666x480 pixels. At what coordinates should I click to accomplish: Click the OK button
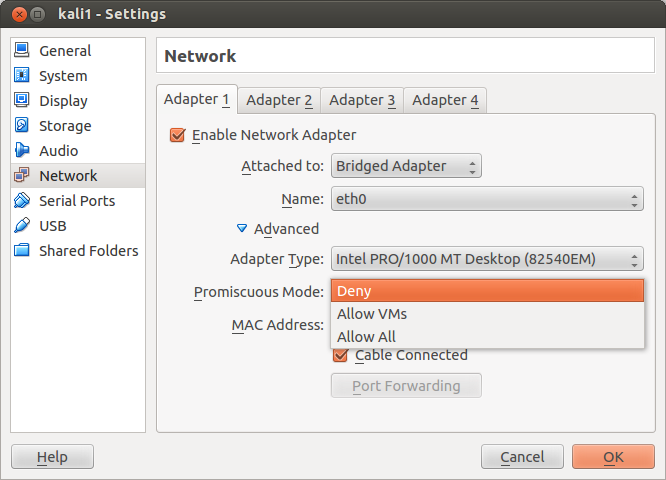(x=613, y=457)
